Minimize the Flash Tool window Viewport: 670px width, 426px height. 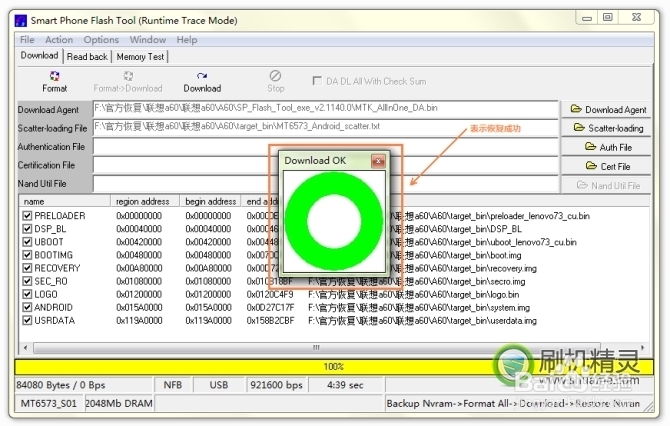tap(587, 18)
